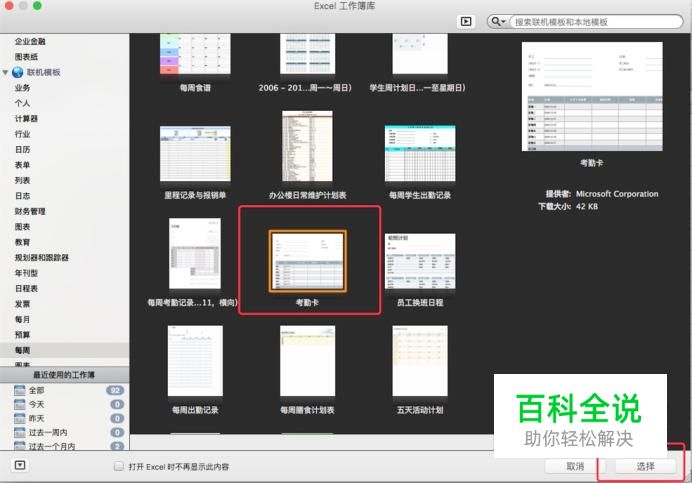
Task: Select the 考勤卡 template thumbnail in grid
Action: pyautogui.click(x=307, y=261)
